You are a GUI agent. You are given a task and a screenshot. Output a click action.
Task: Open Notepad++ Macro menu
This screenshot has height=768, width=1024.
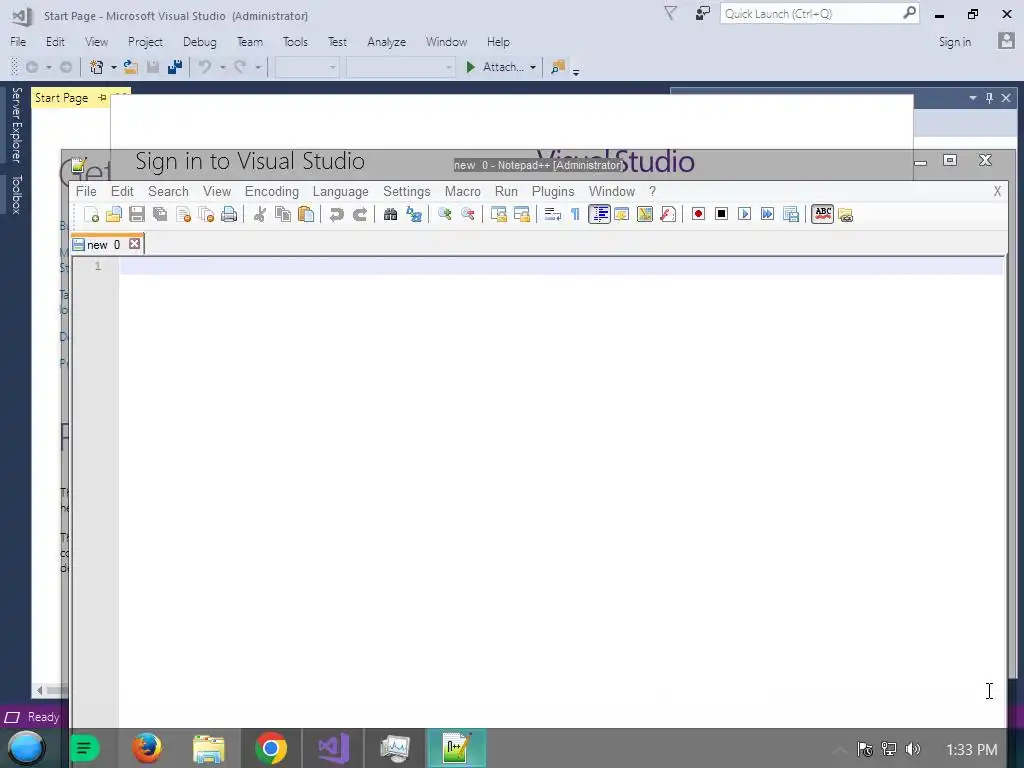[x=462, y=191]
